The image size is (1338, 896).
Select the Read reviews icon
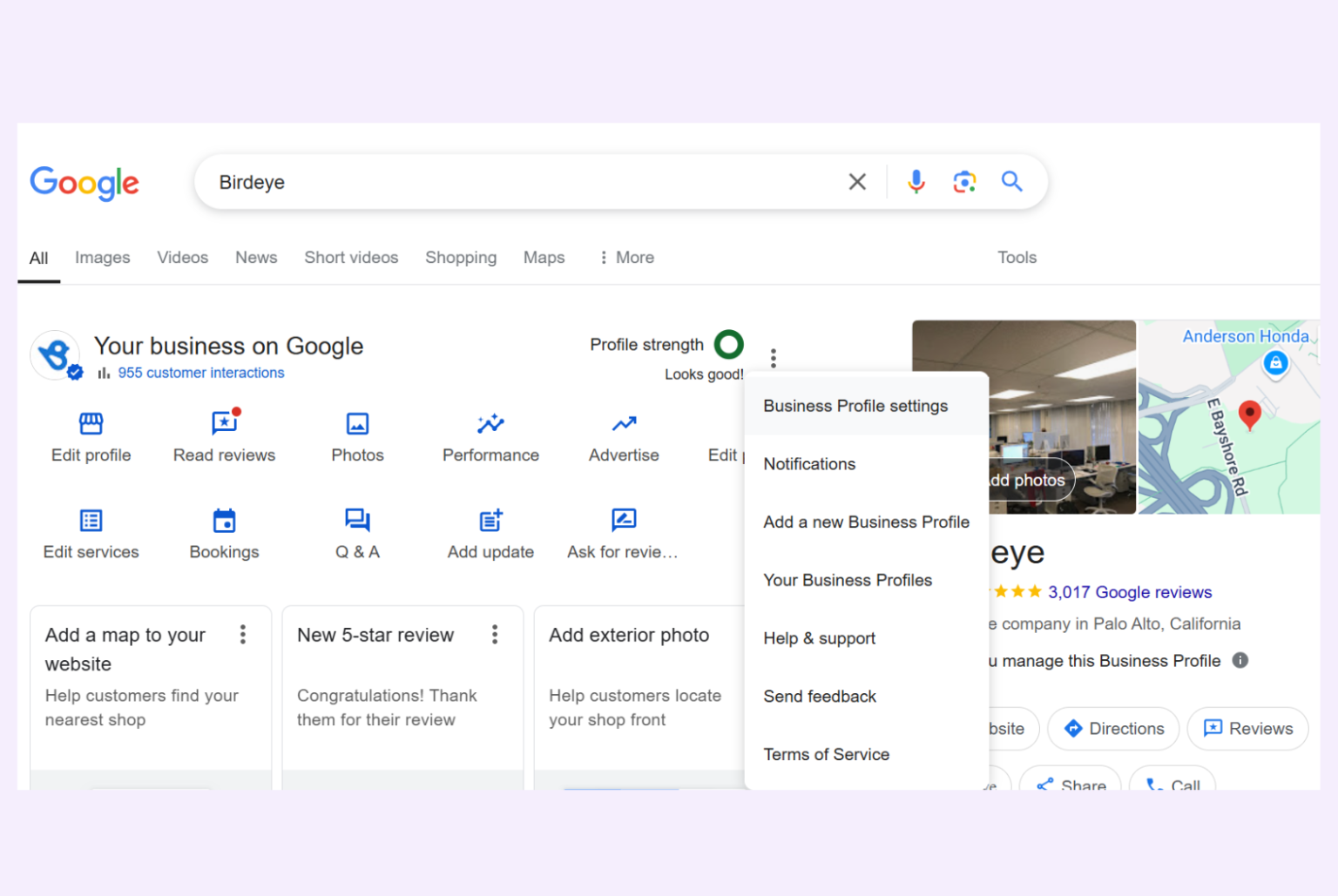coord(224,424)
